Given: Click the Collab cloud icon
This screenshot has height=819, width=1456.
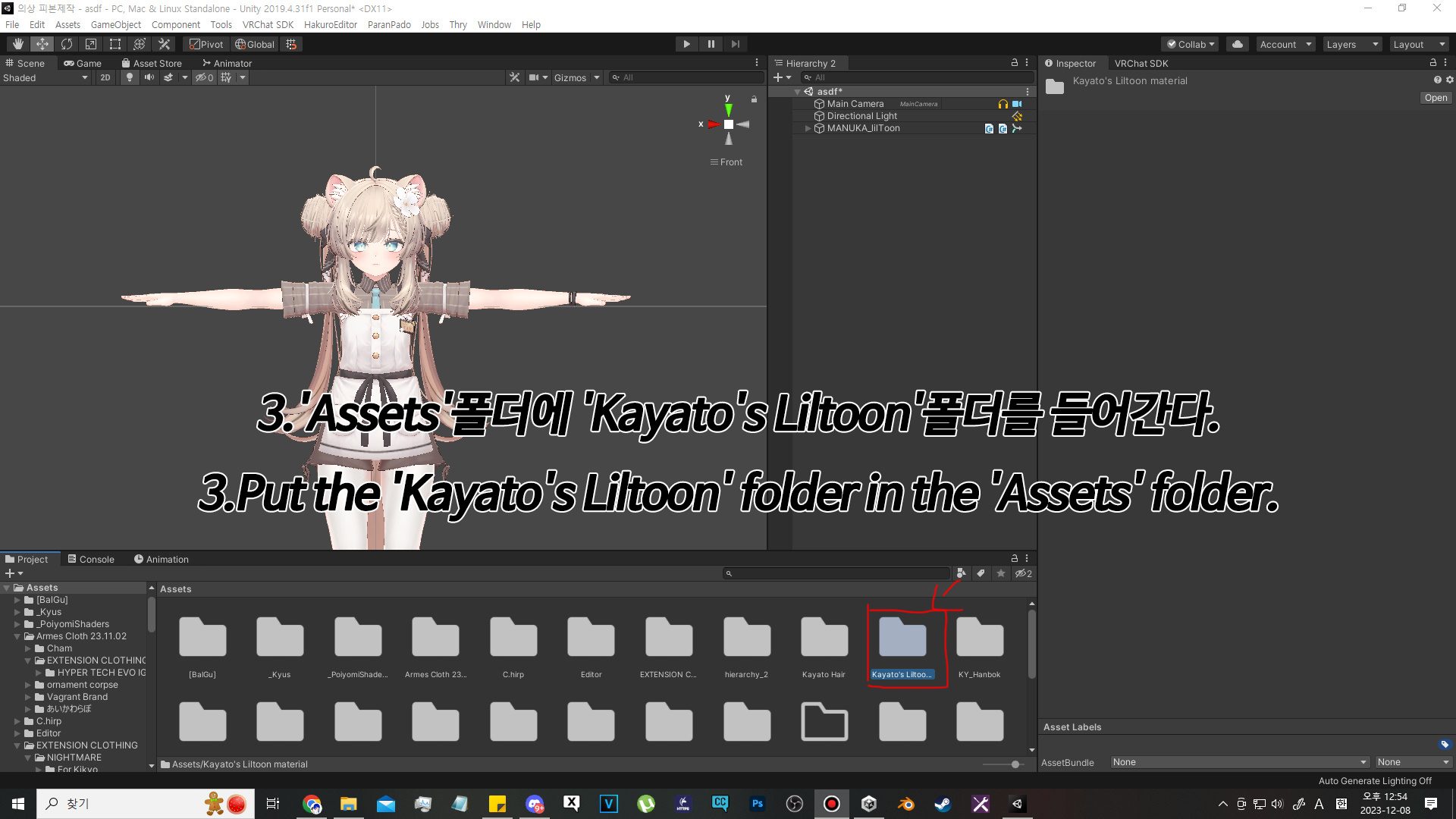Looking at the screenshot, I should (1237, 44).
